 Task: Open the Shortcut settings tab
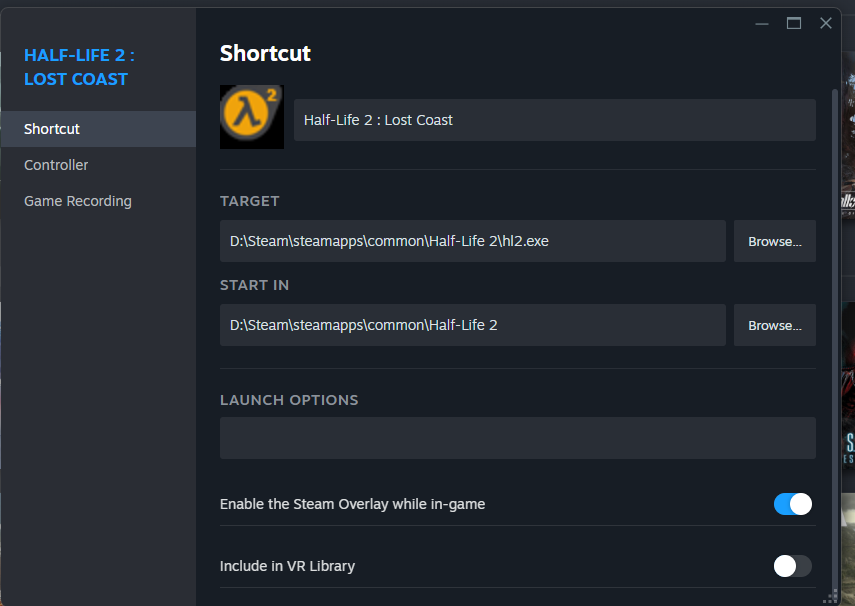52,129
